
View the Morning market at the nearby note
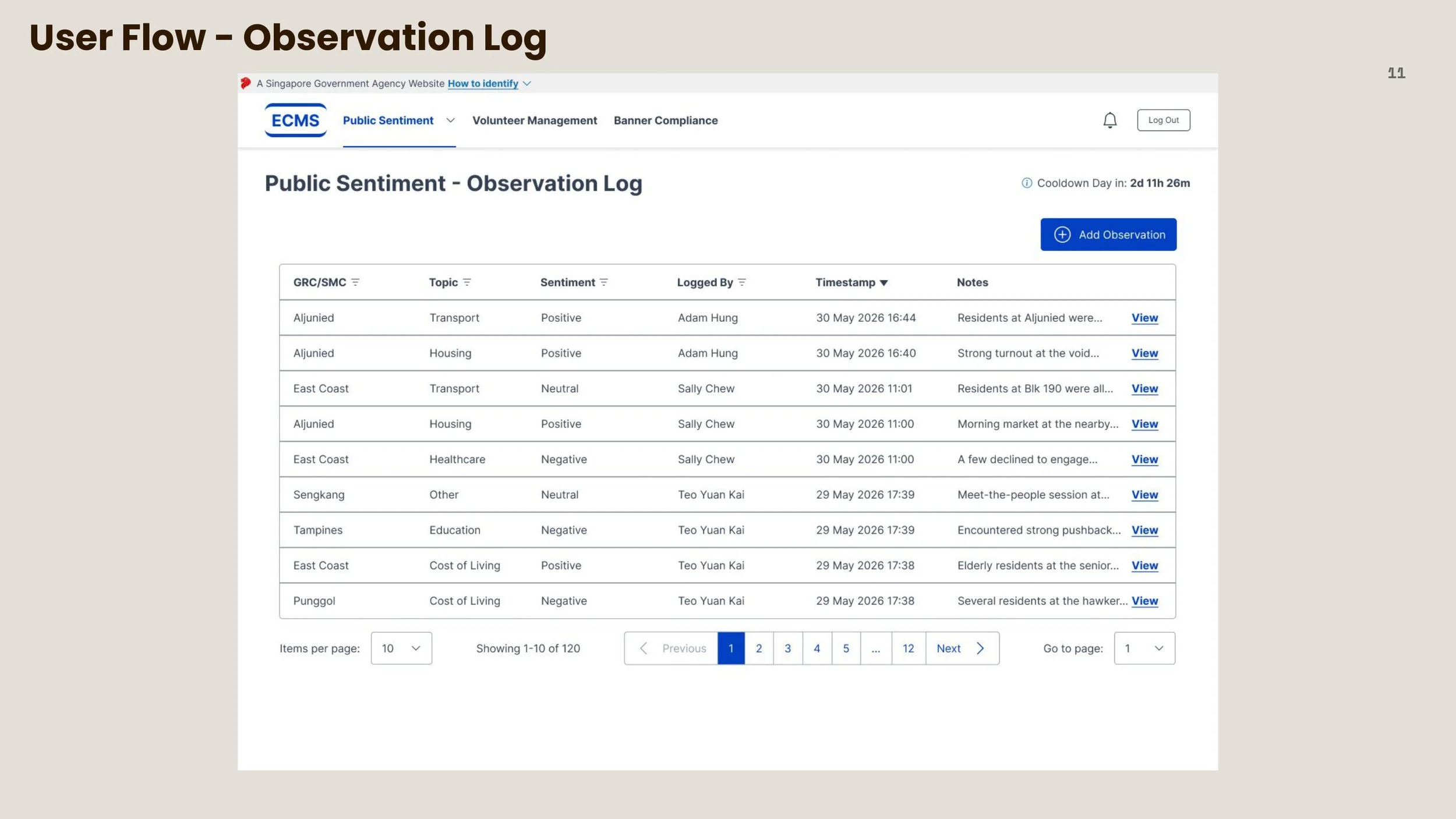point(1144,424)
